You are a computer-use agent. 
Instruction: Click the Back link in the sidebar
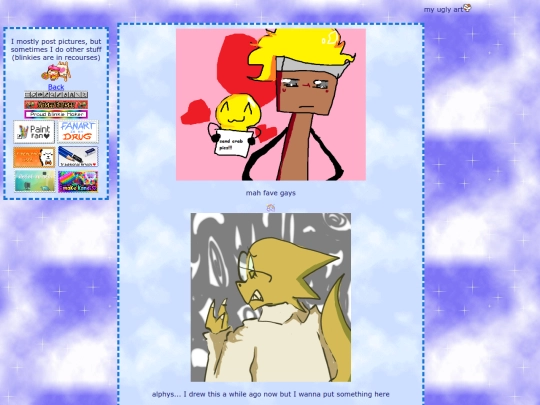pyautogui.click(x=56, y=87)
